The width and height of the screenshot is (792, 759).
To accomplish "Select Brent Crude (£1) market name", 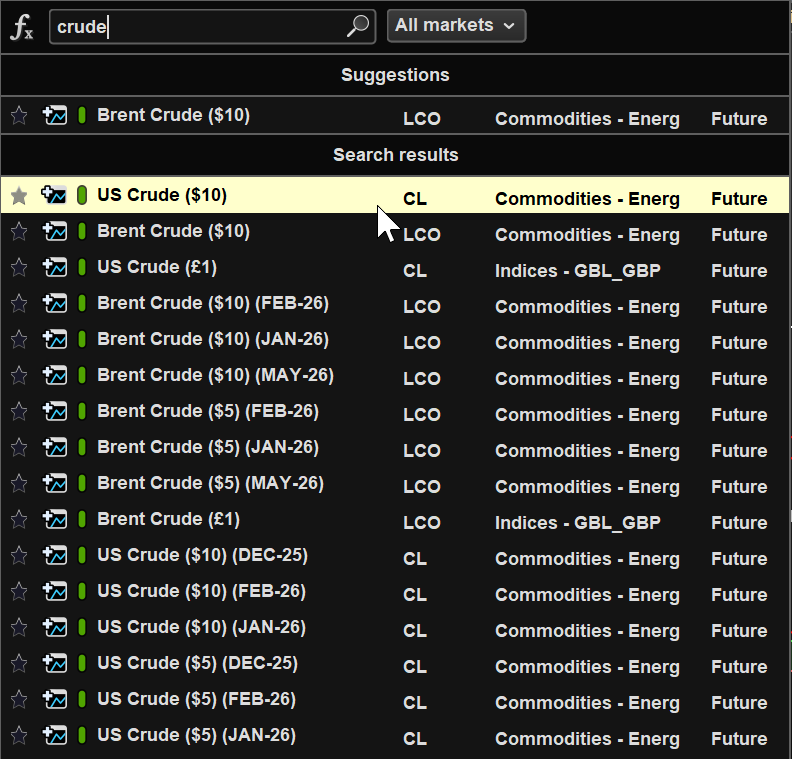I will pyautogui.click(x=168, y=519).
